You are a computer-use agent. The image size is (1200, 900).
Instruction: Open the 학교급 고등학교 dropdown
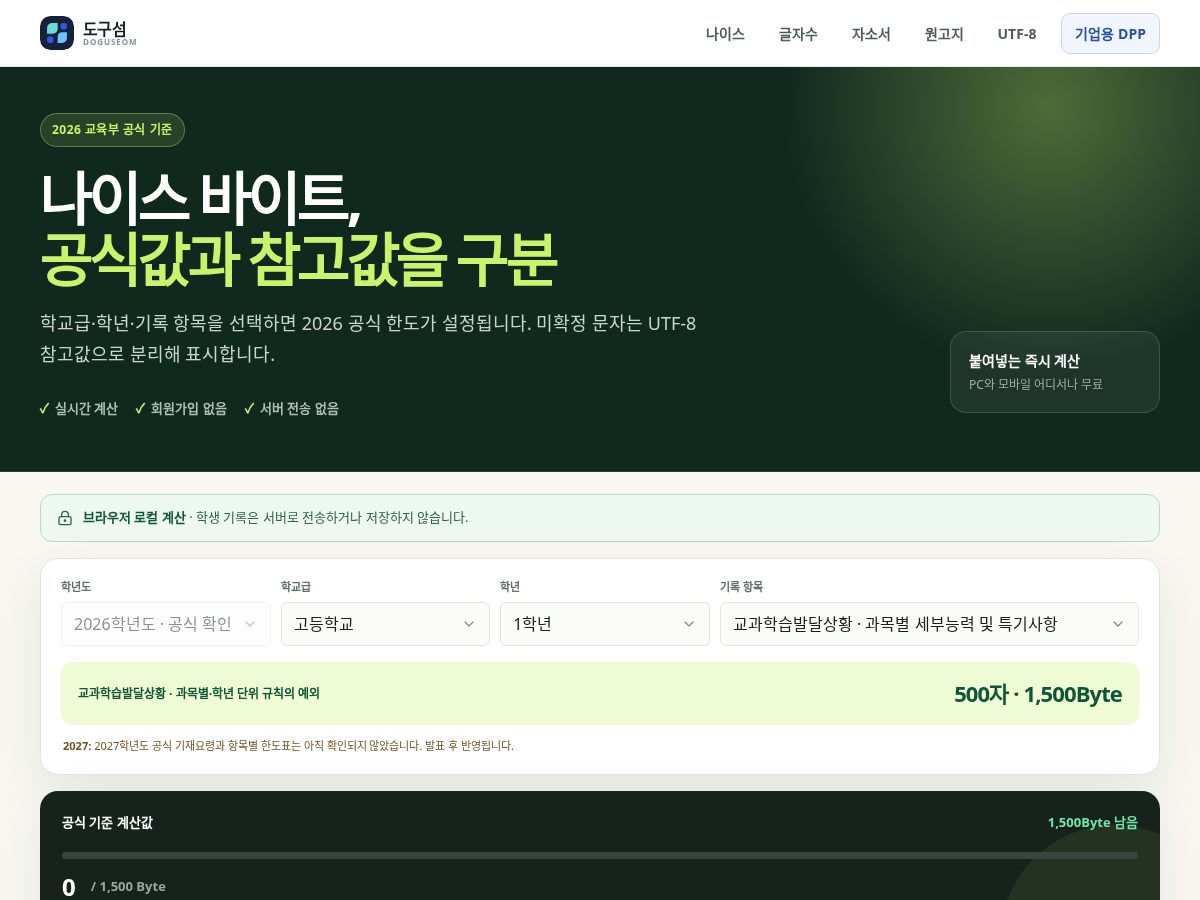[x=385, y=624]
